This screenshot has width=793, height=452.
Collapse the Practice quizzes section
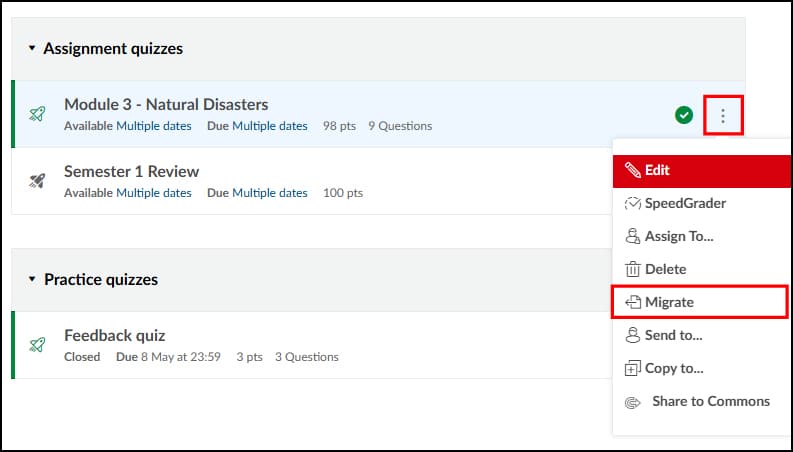[32, 280]
